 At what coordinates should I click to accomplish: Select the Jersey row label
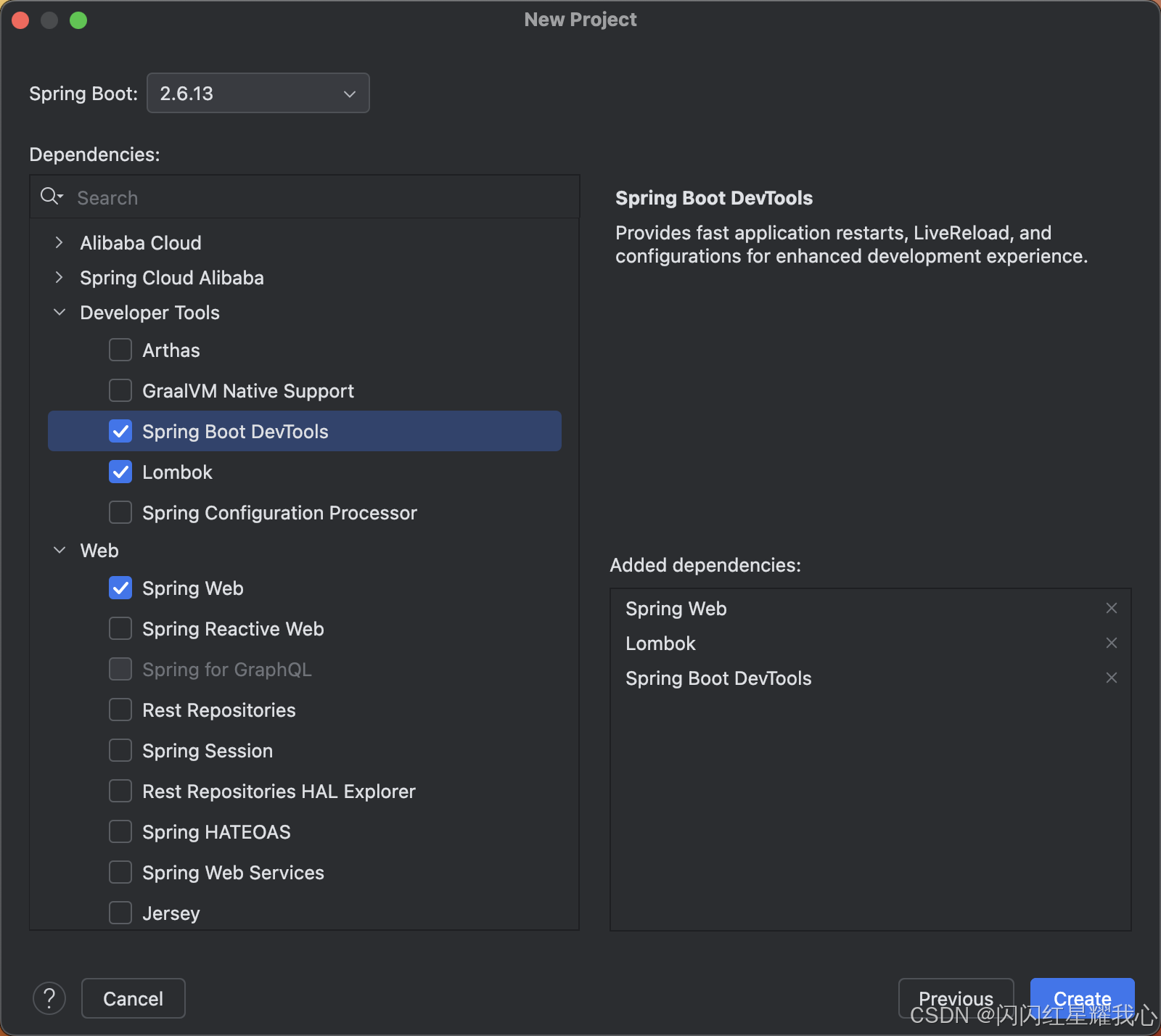click(x=171, y=913)
